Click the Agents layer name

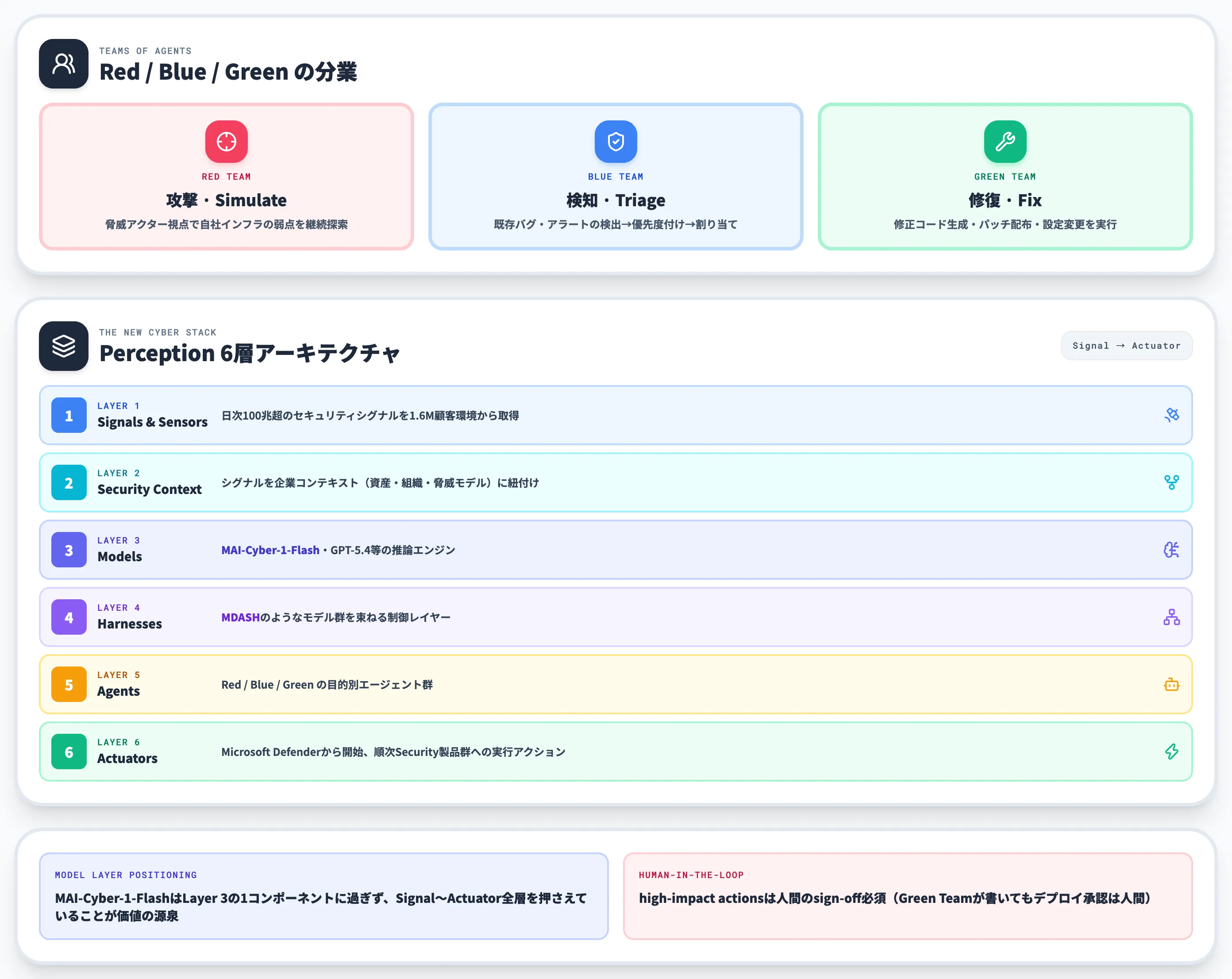click(x=118, y=691)
